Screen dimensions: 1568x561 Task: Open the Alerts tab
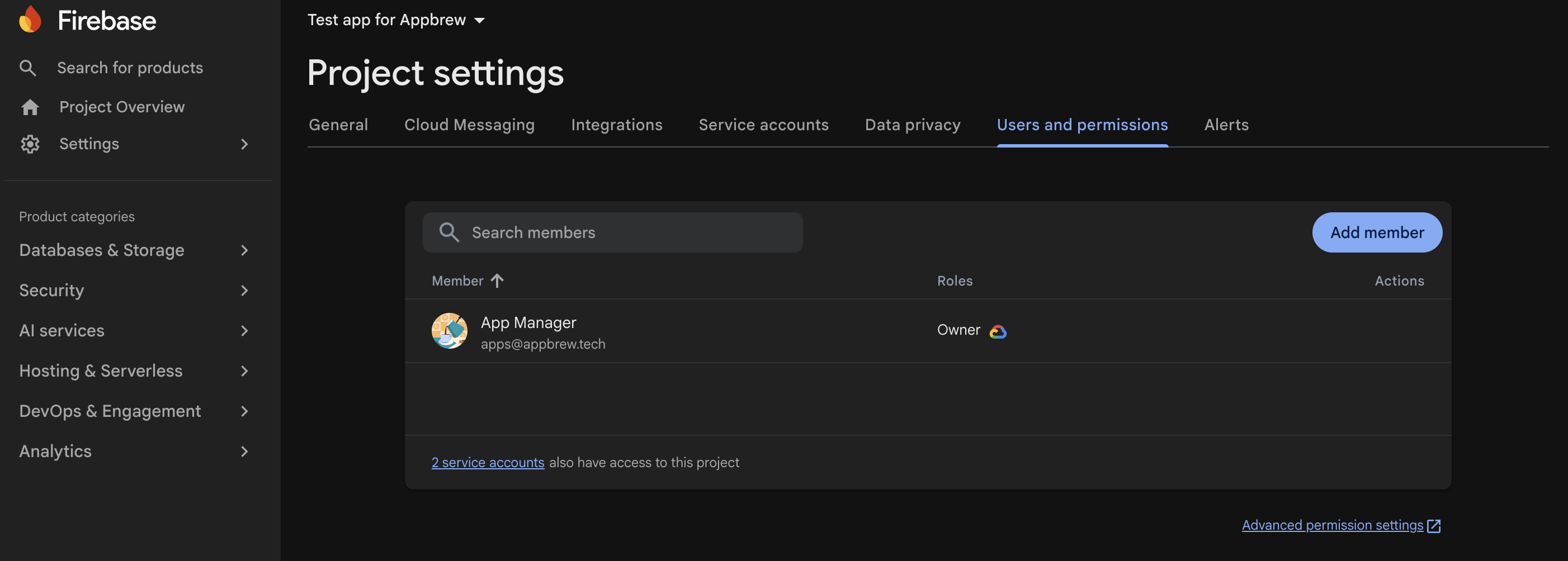(x=1226, y=125)
